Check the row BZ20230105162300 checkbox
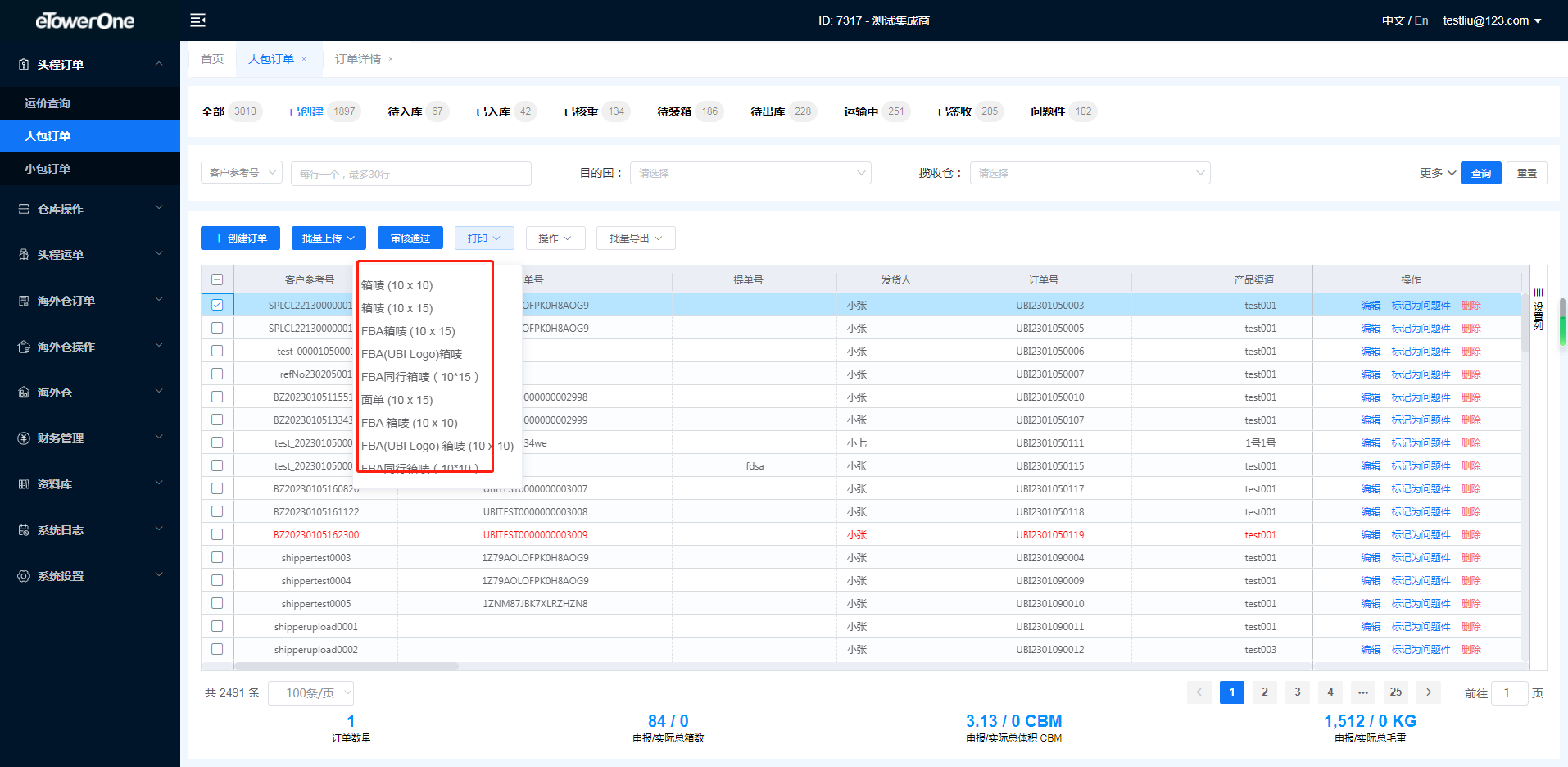 point(217,534)
